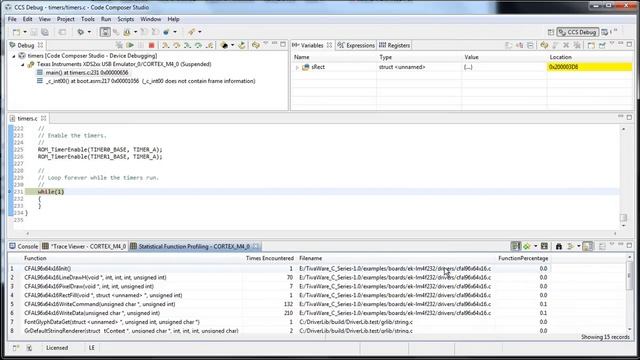The height and width of the screenshot is (360, 640).
Task: Switch to the Expressions tab
Action: coord(356,45)
